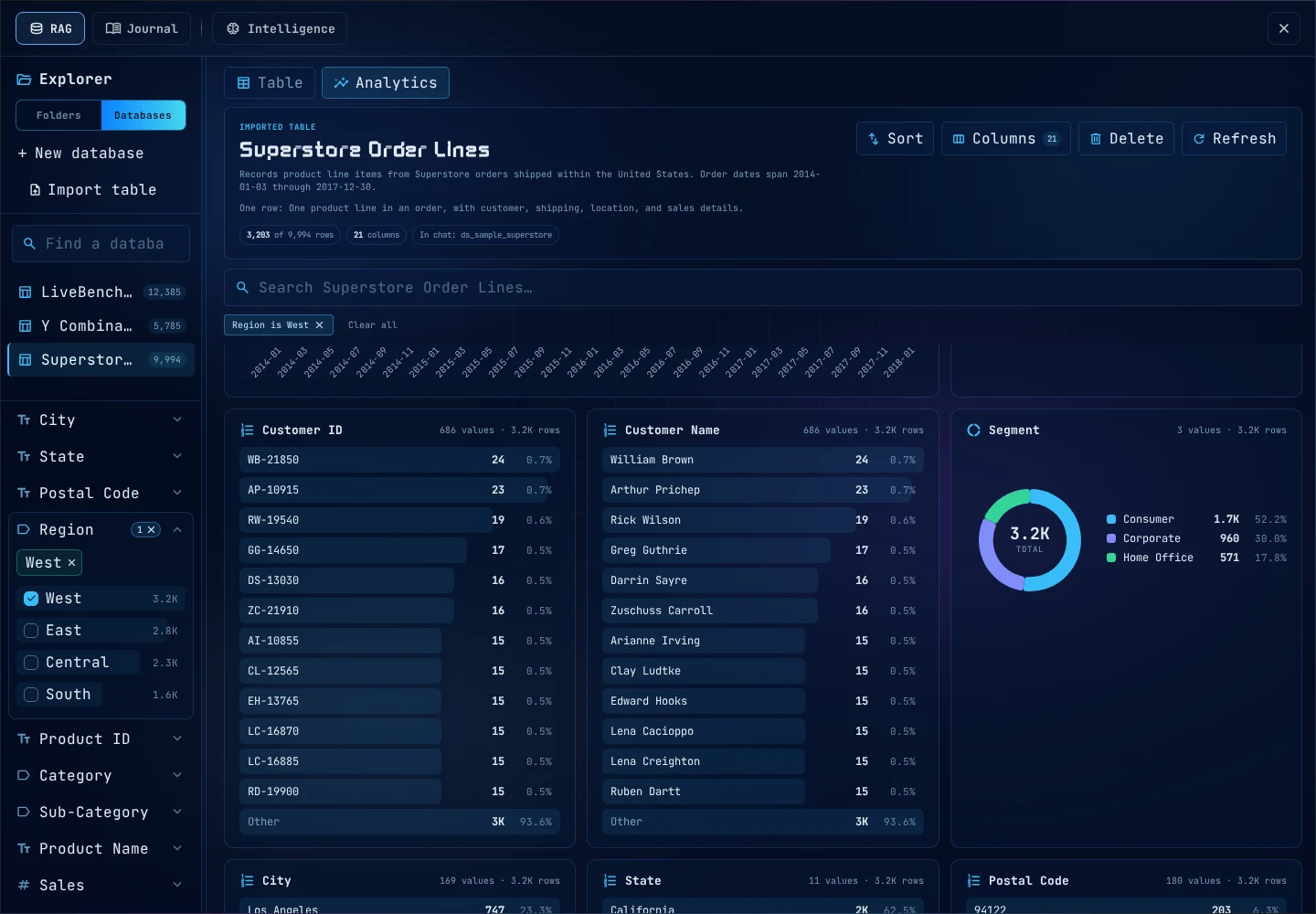Click the Postal Code card list icon

[973, 881]
